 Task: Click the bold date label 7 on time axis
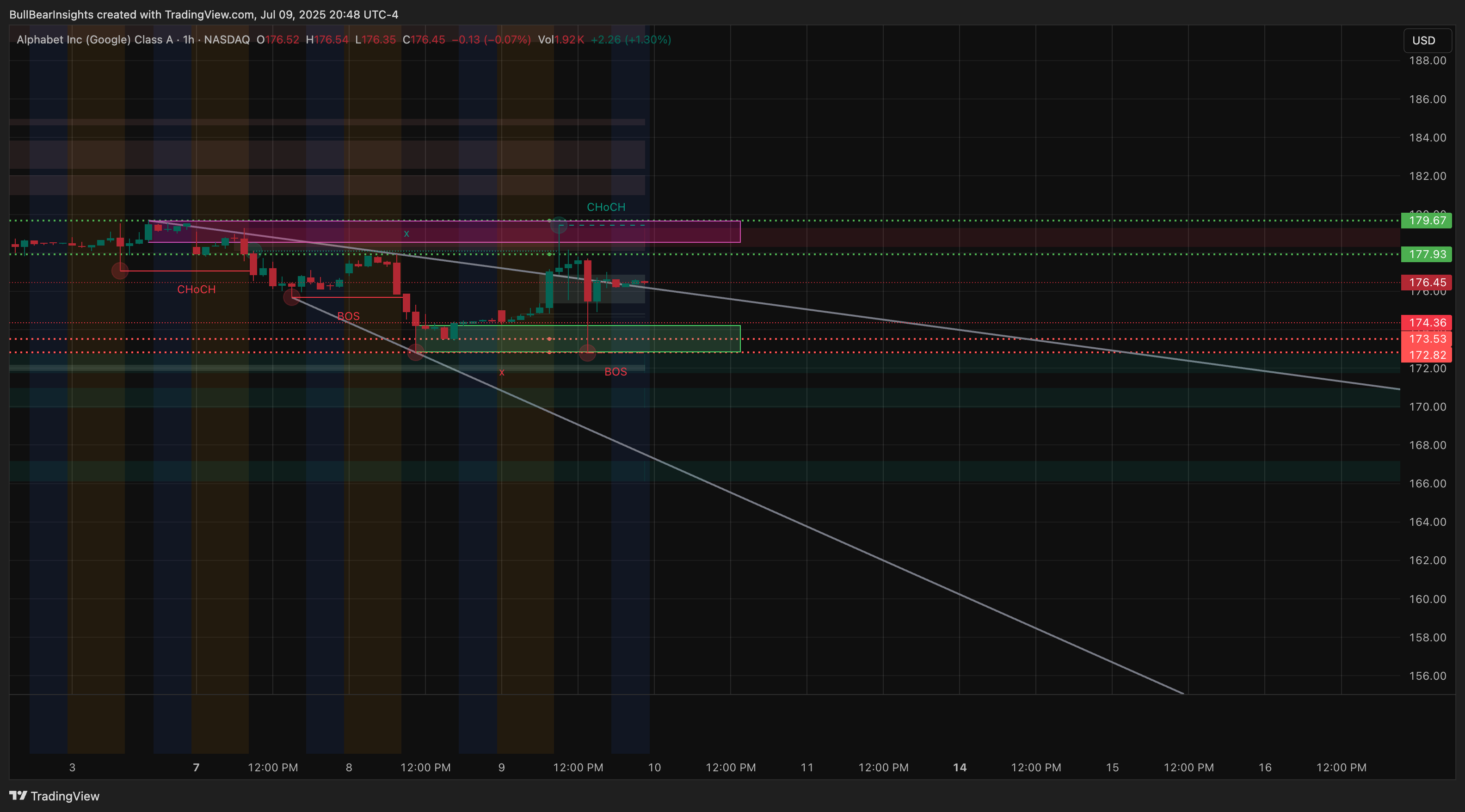[x=196, y=768]
